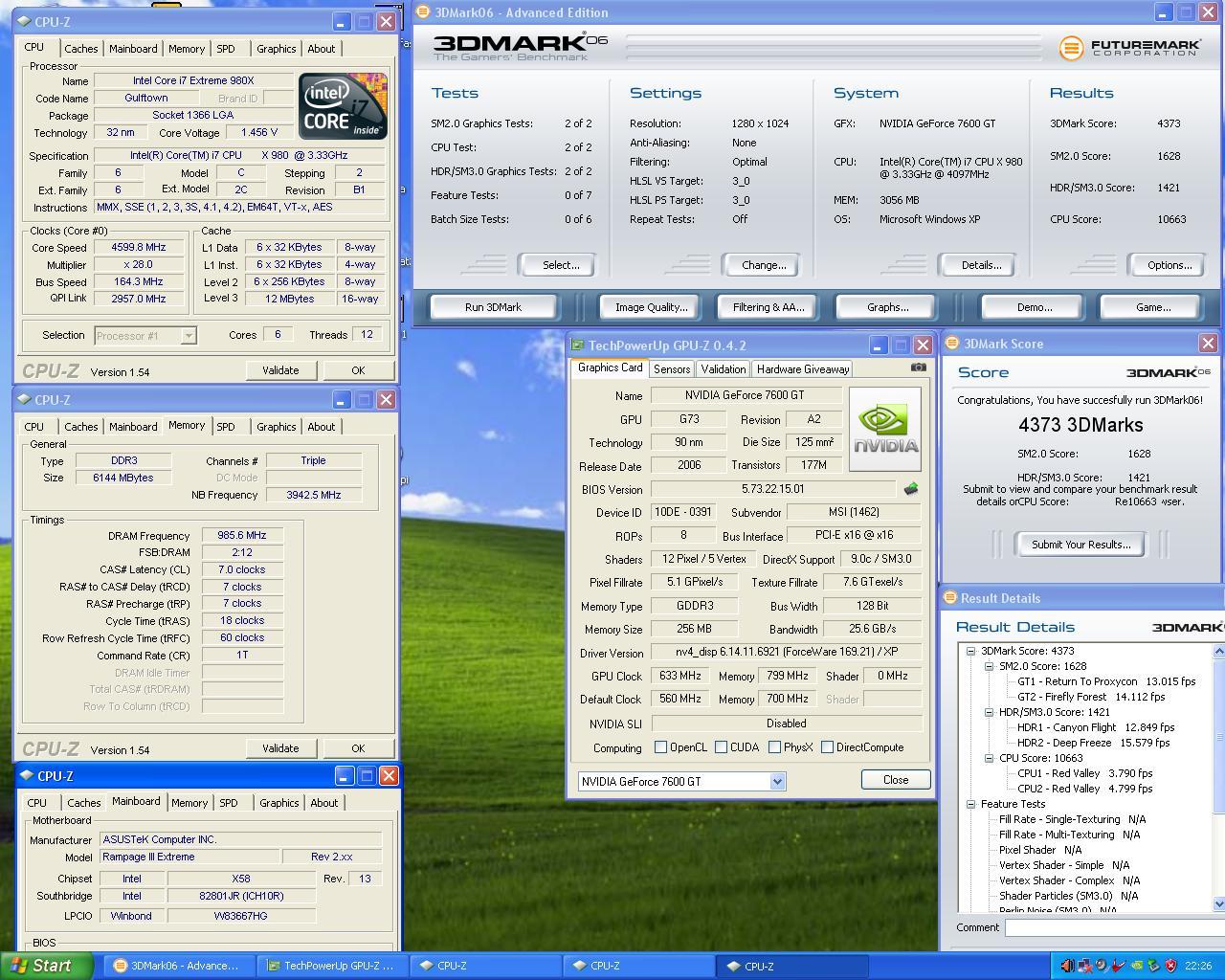Switch to 3DMark06 taskbar button
This screenshot has height=980, width=1225.
(x=180, y=966)
